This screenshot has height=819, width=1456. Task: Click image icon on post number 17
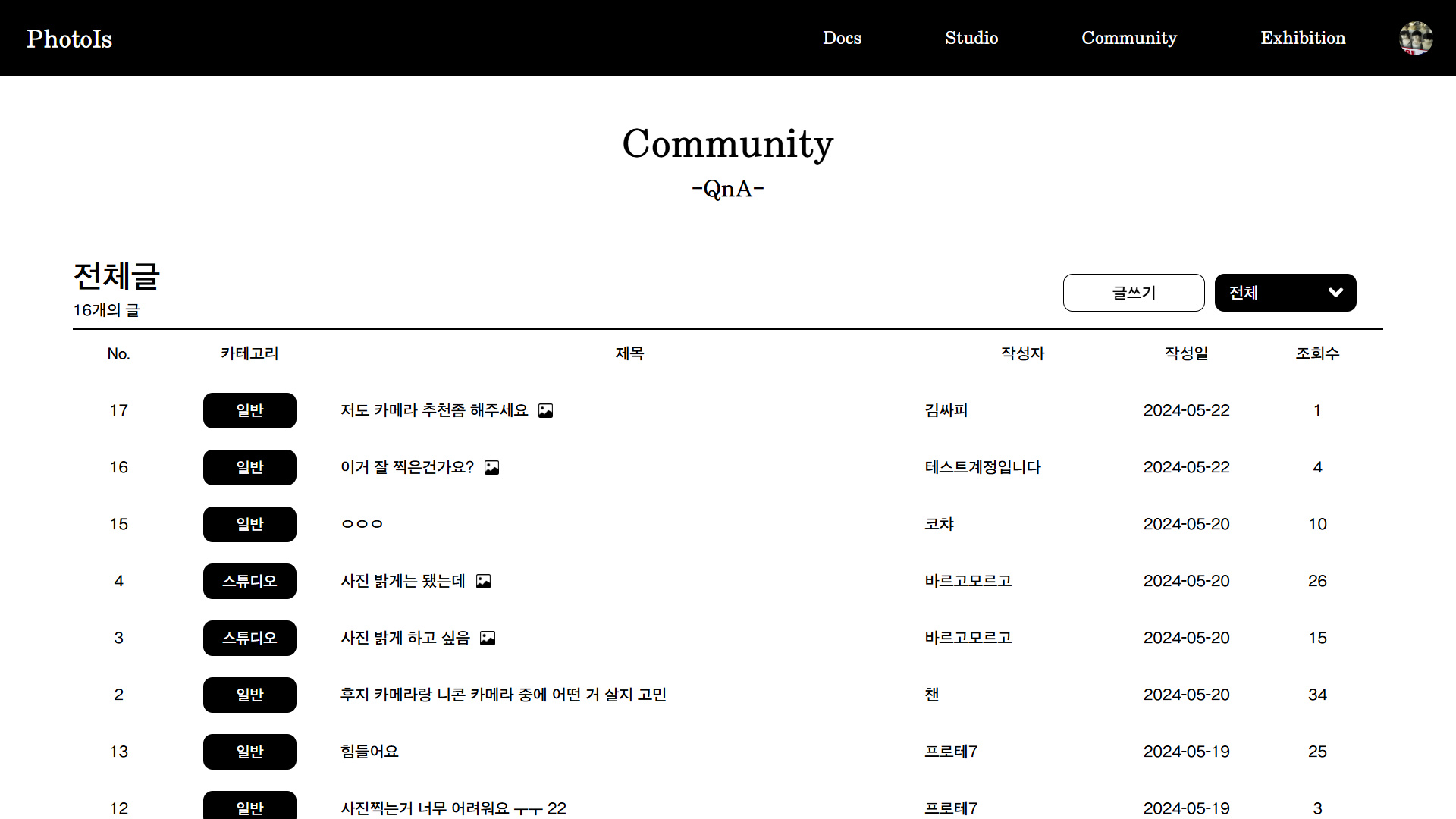pyautogui.click(x=545, y=411)
